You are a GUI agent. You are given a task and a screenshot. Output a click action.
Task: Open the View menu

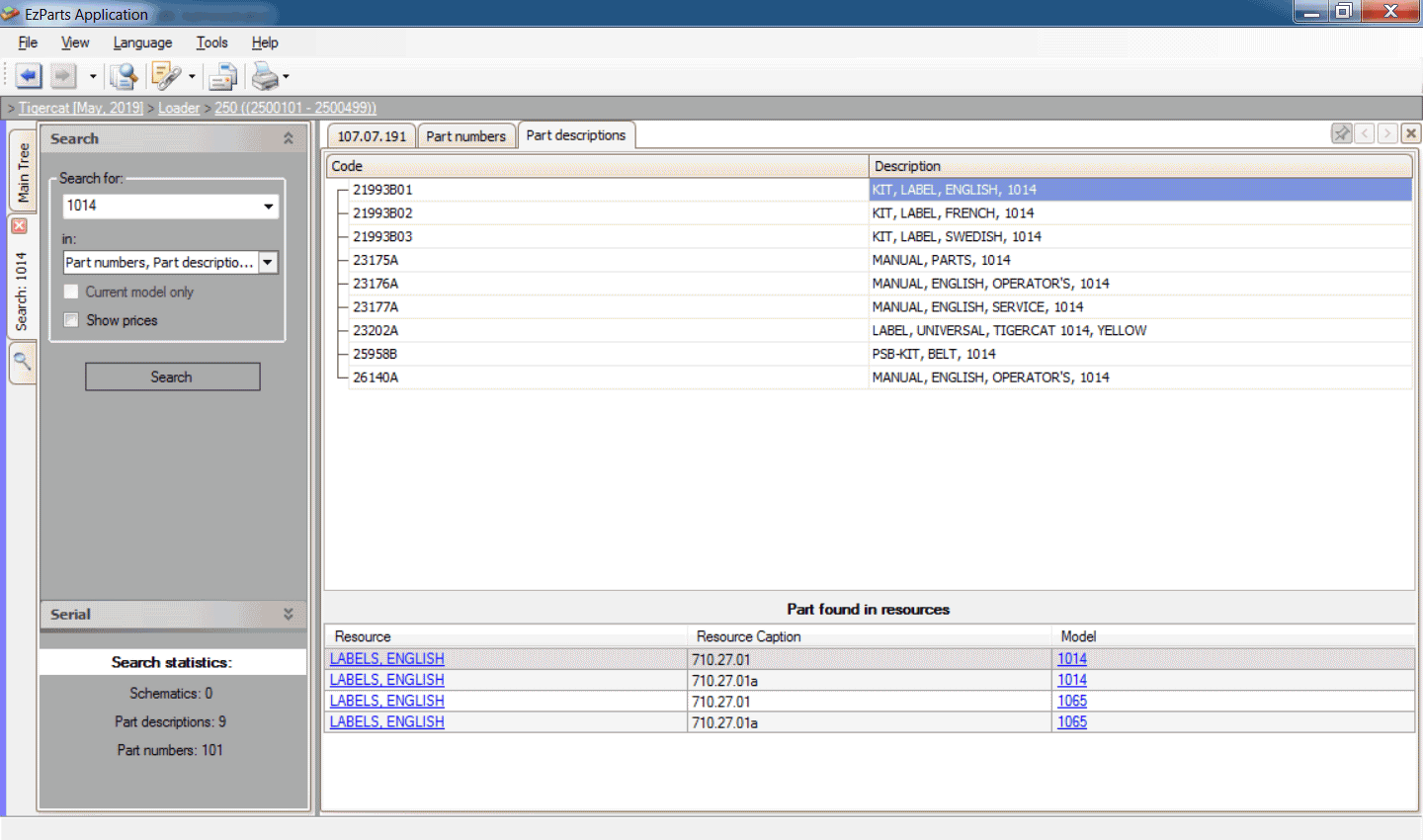75,42
